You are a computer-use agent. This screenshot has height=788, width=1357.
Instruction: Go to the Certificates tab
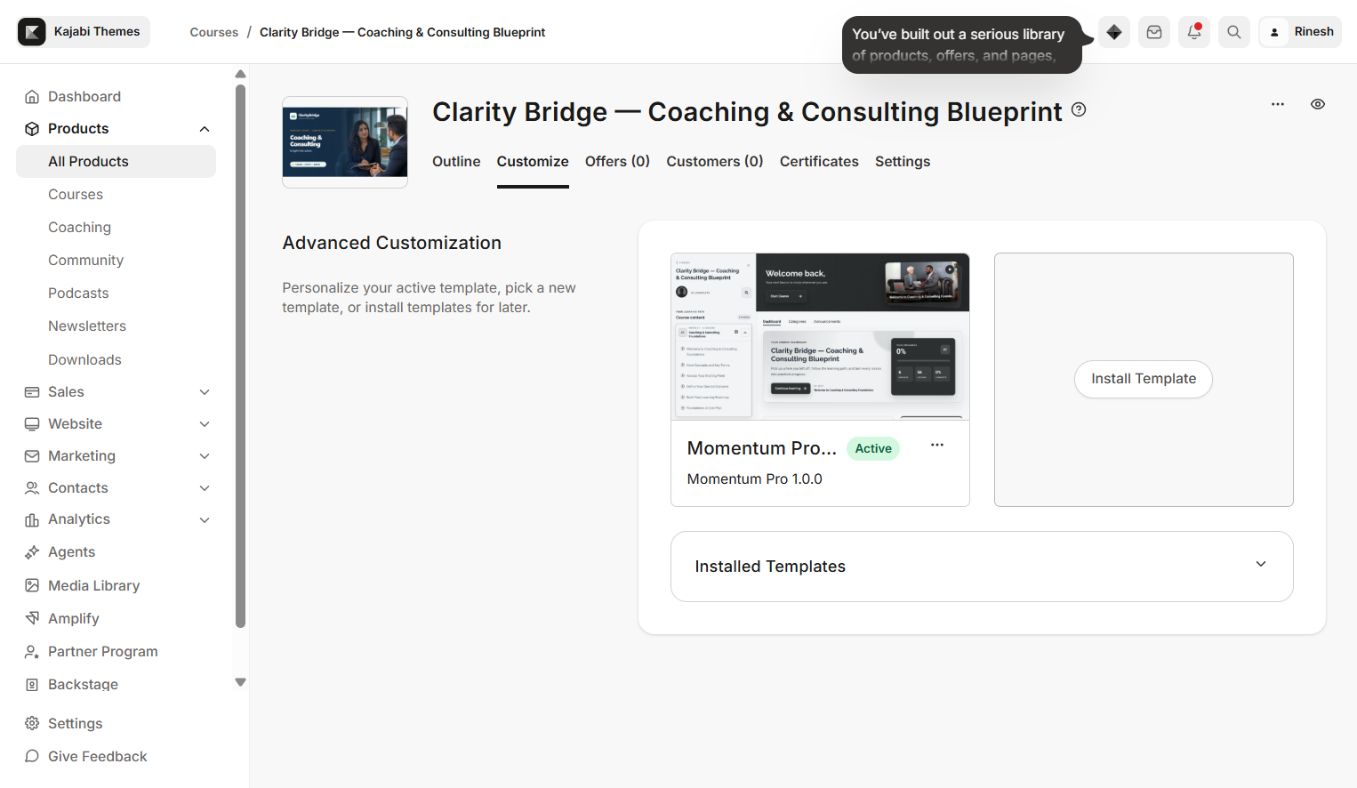point(819,162)
